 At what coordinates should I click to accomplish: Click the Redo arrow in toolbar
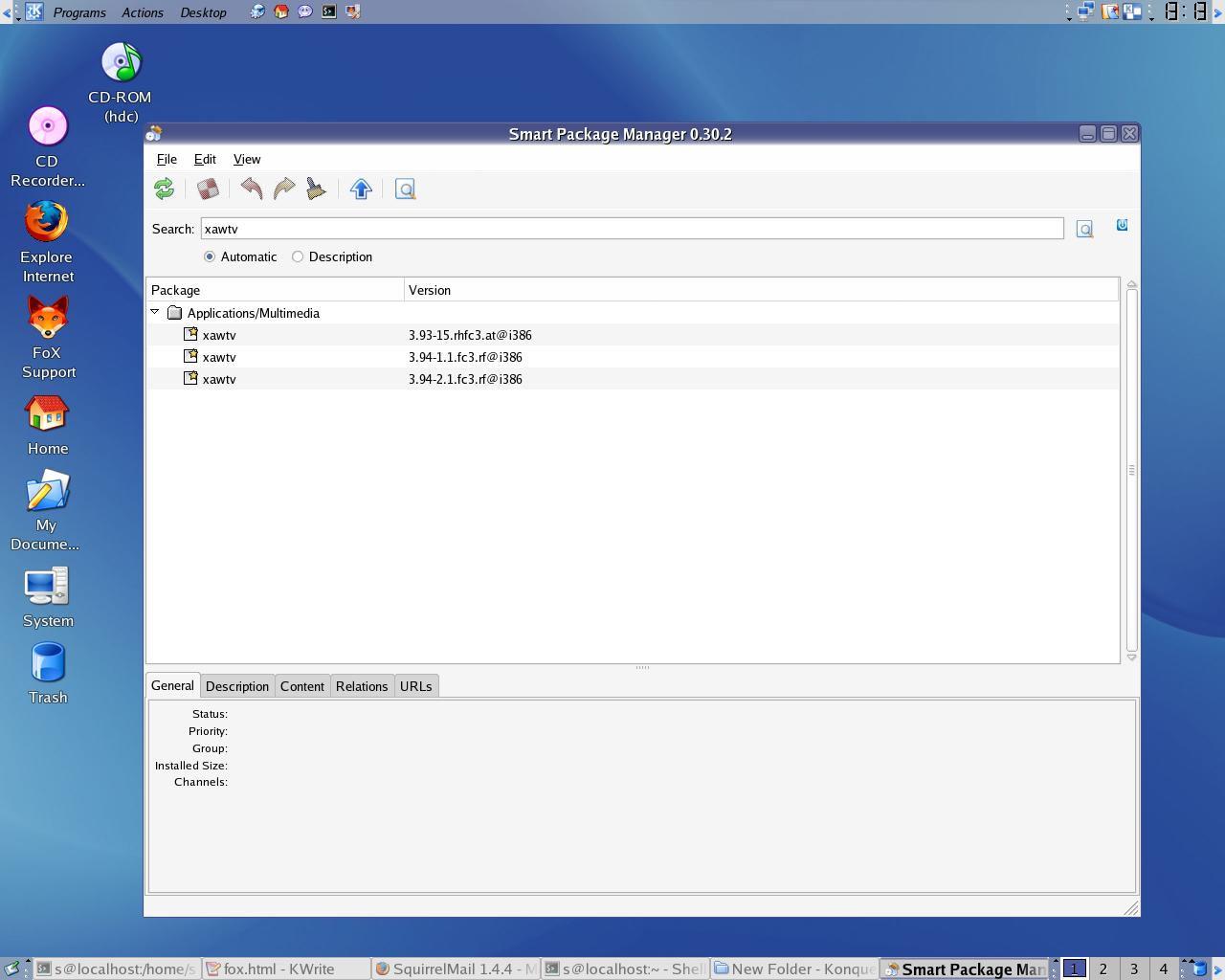point(284,189)
